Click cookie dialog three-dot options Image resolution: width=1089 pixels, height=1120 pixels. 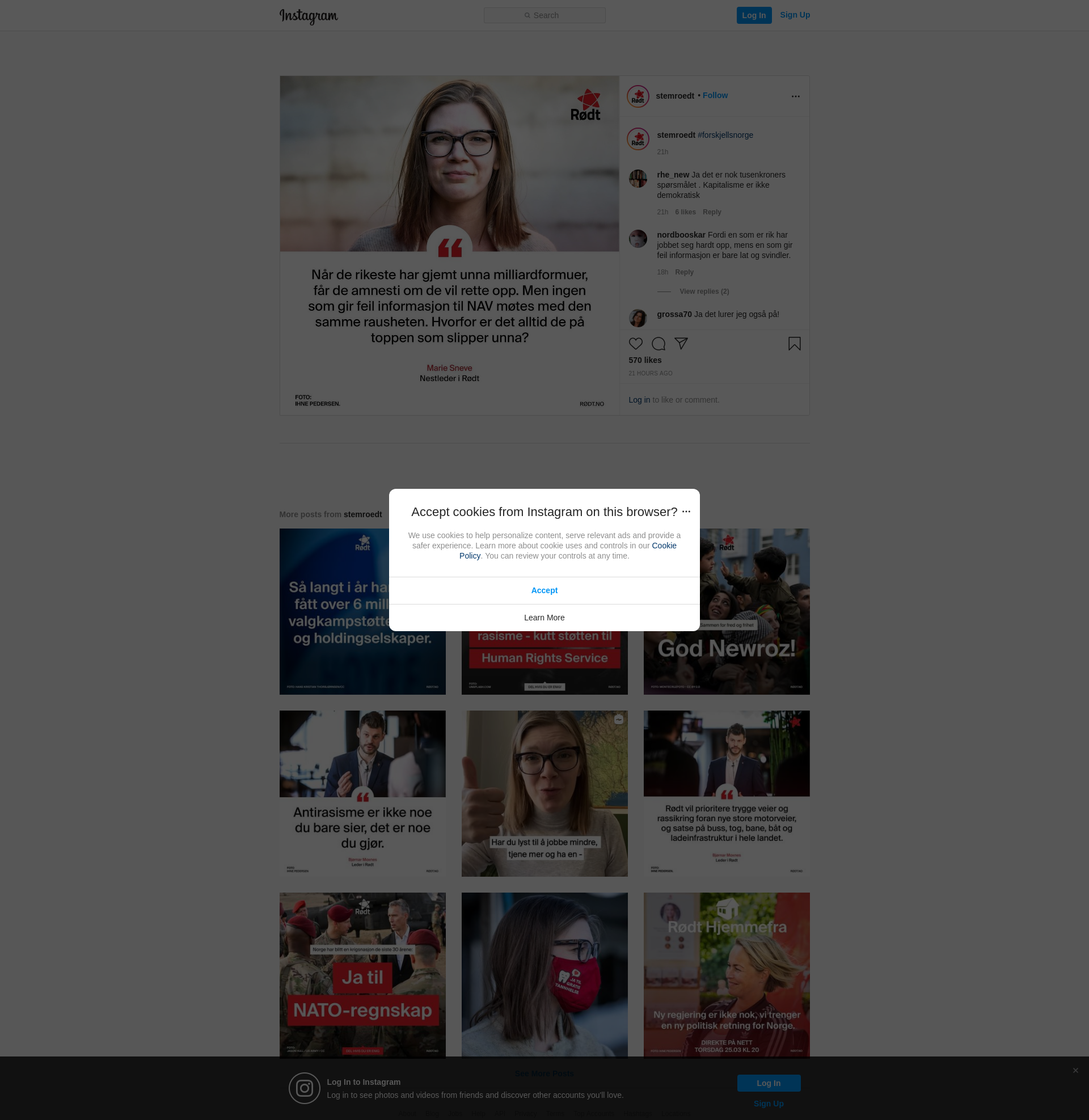(x=686, y=512)
